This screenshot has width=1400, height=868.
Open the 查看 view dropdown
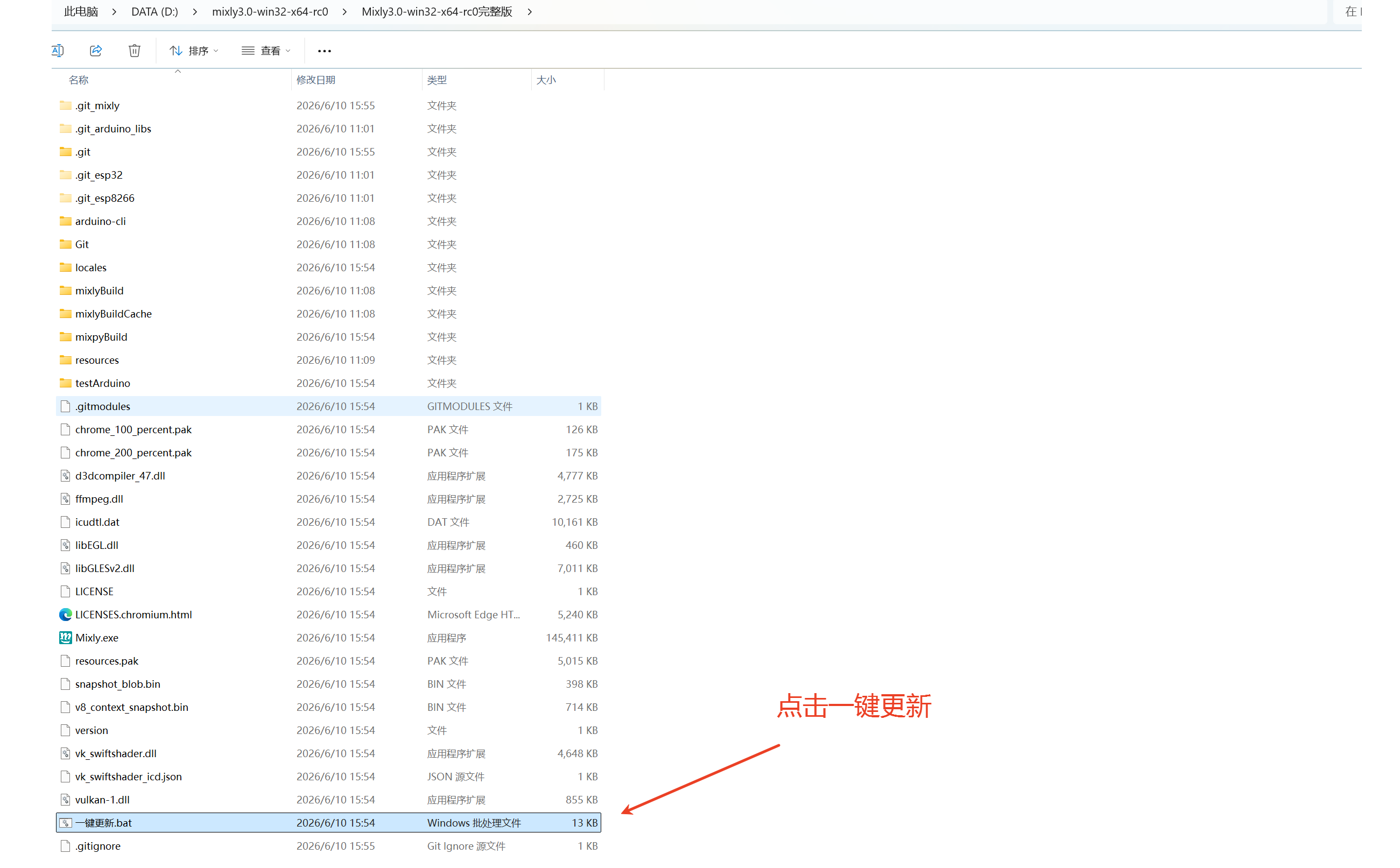pos(266,51)
